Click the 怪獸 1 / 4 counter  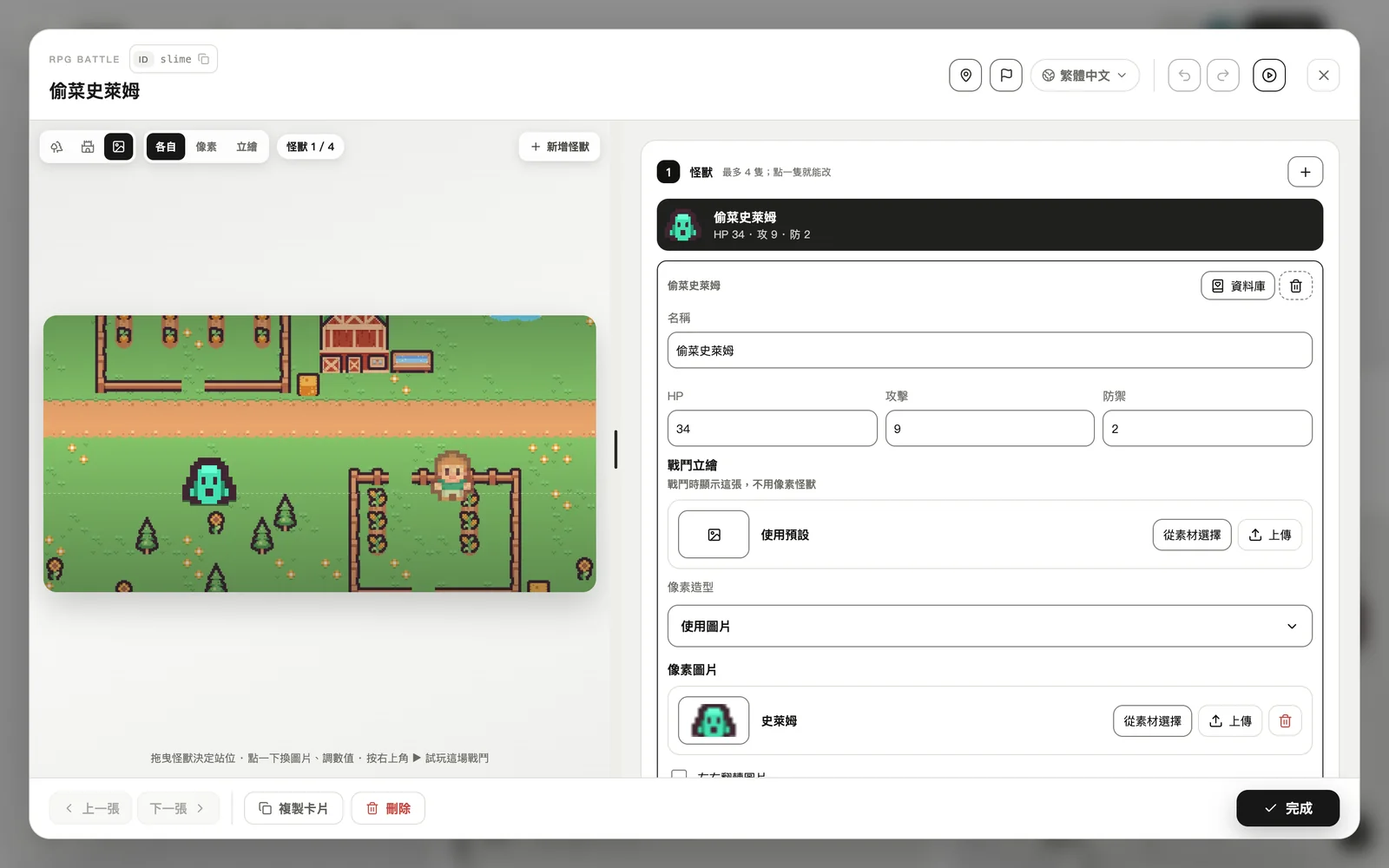point(310,147)
